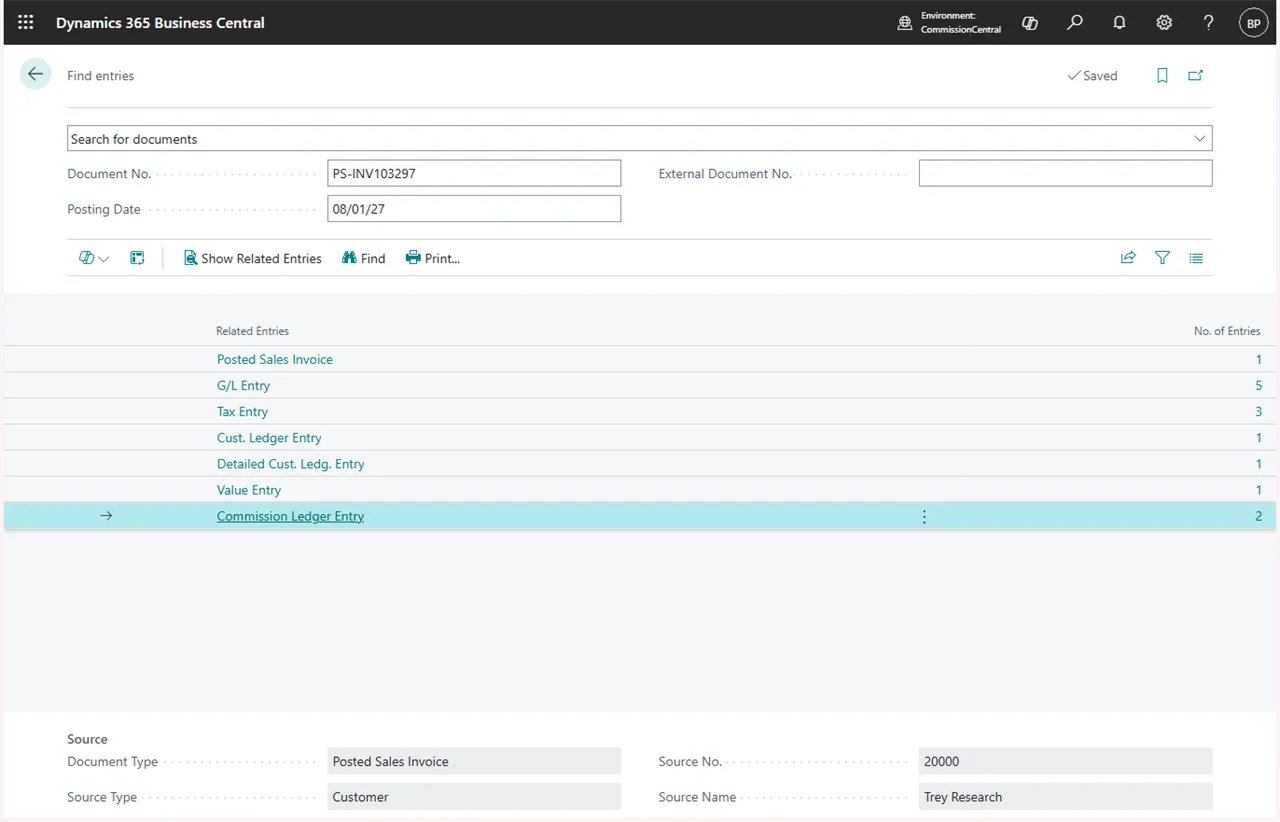Bookmark this Find entries page
This screenshot has height=822, width=1280.
[x=1162, y=75]
